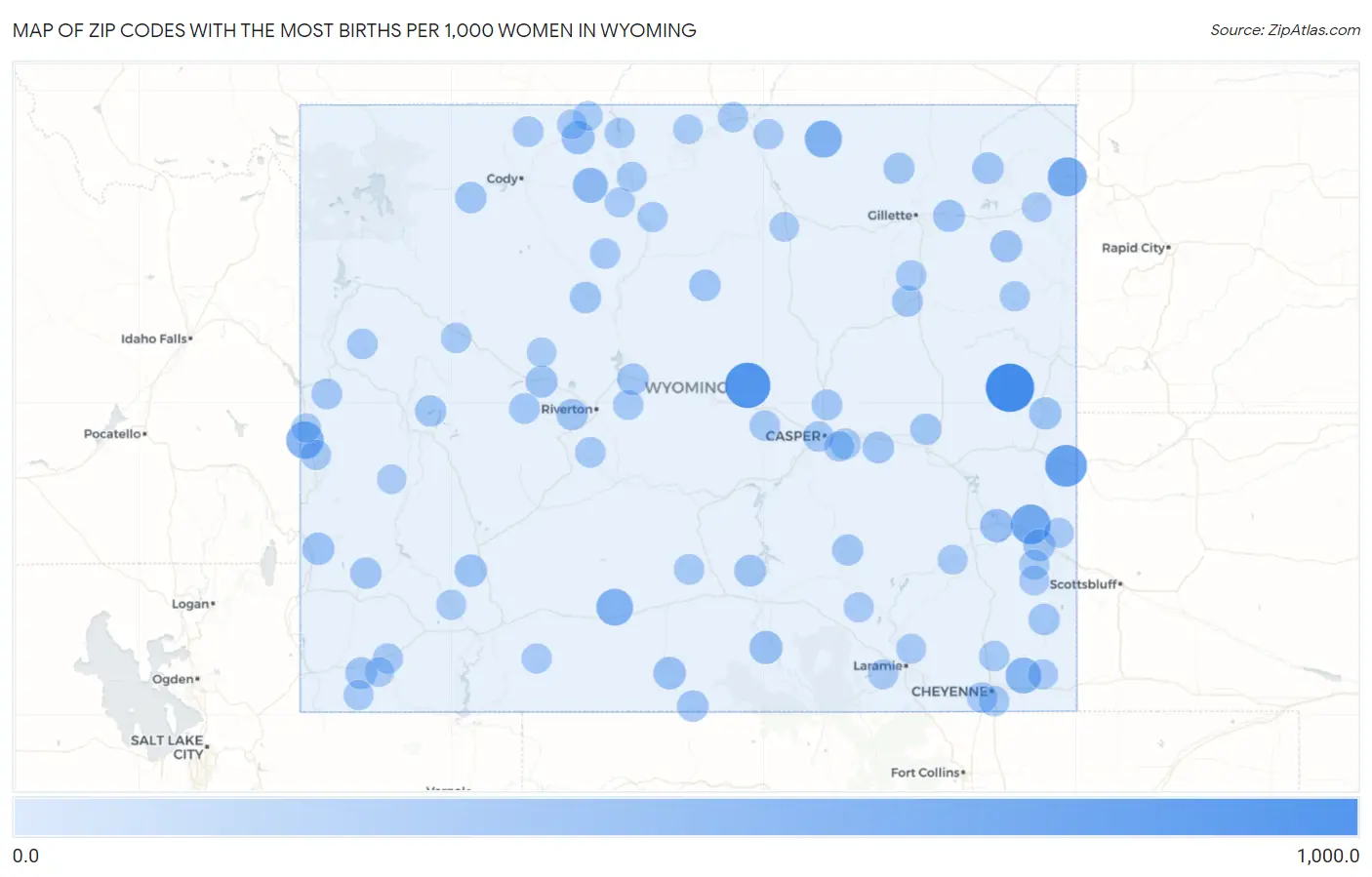Select the Fort Collins label
This screenshot has height=877, width=1372.
926,772
